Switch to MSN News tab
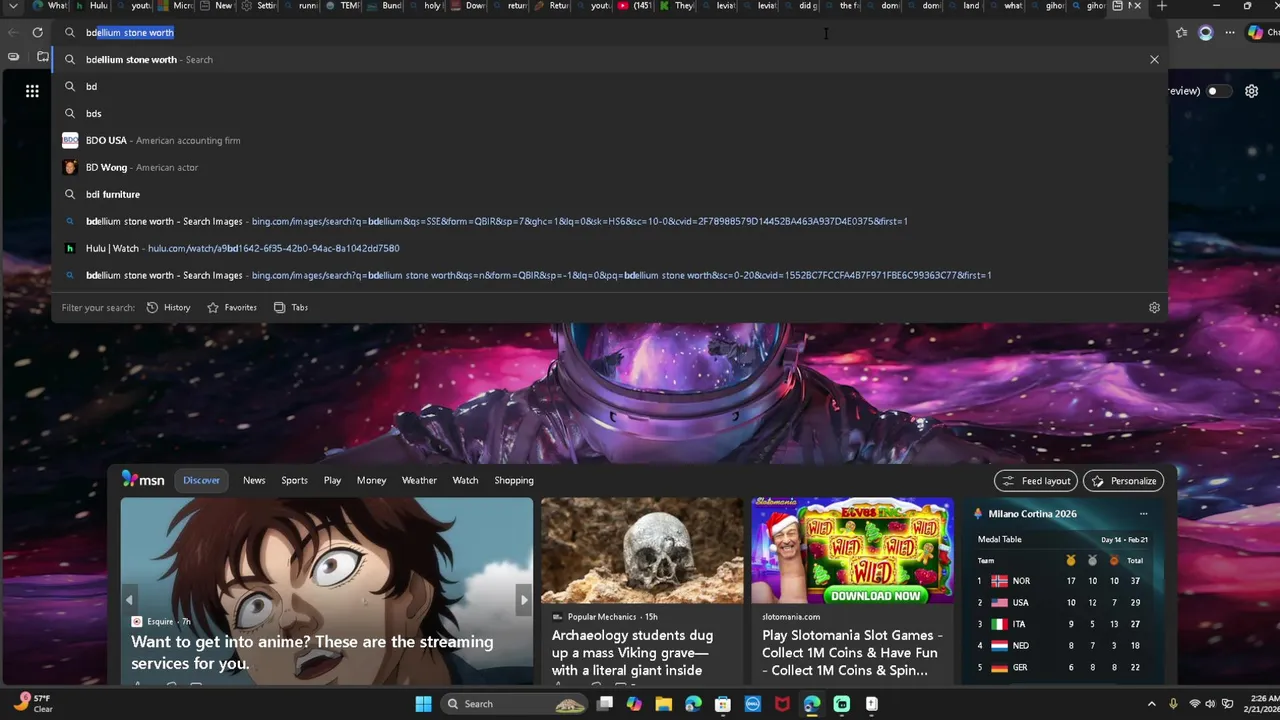This screenshot has height=720, width=1280. pos(254,480)
